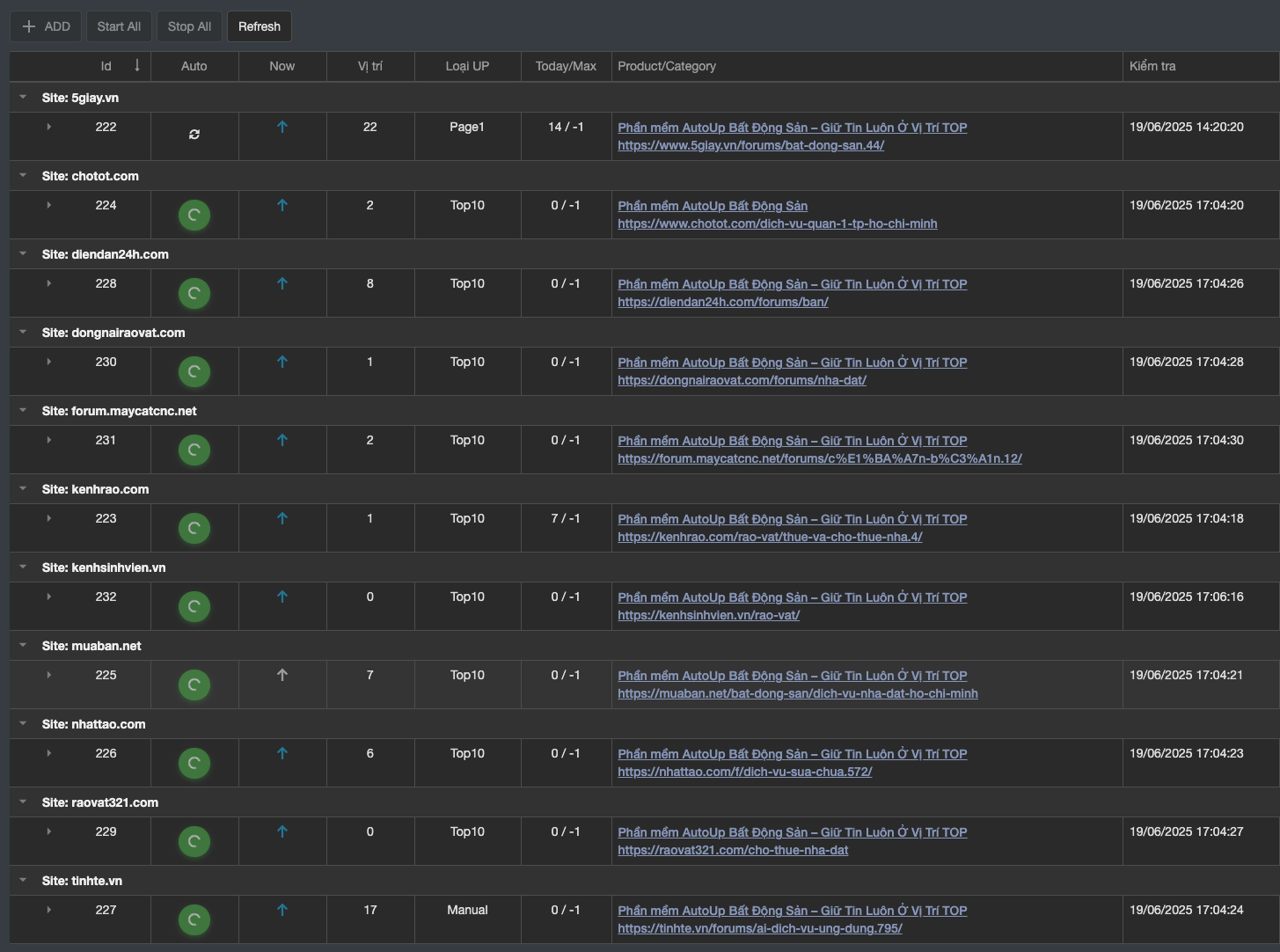The height and width of the screenshot is (952, 1280).
Task: Click the Start All button
Action: point(119,26)
